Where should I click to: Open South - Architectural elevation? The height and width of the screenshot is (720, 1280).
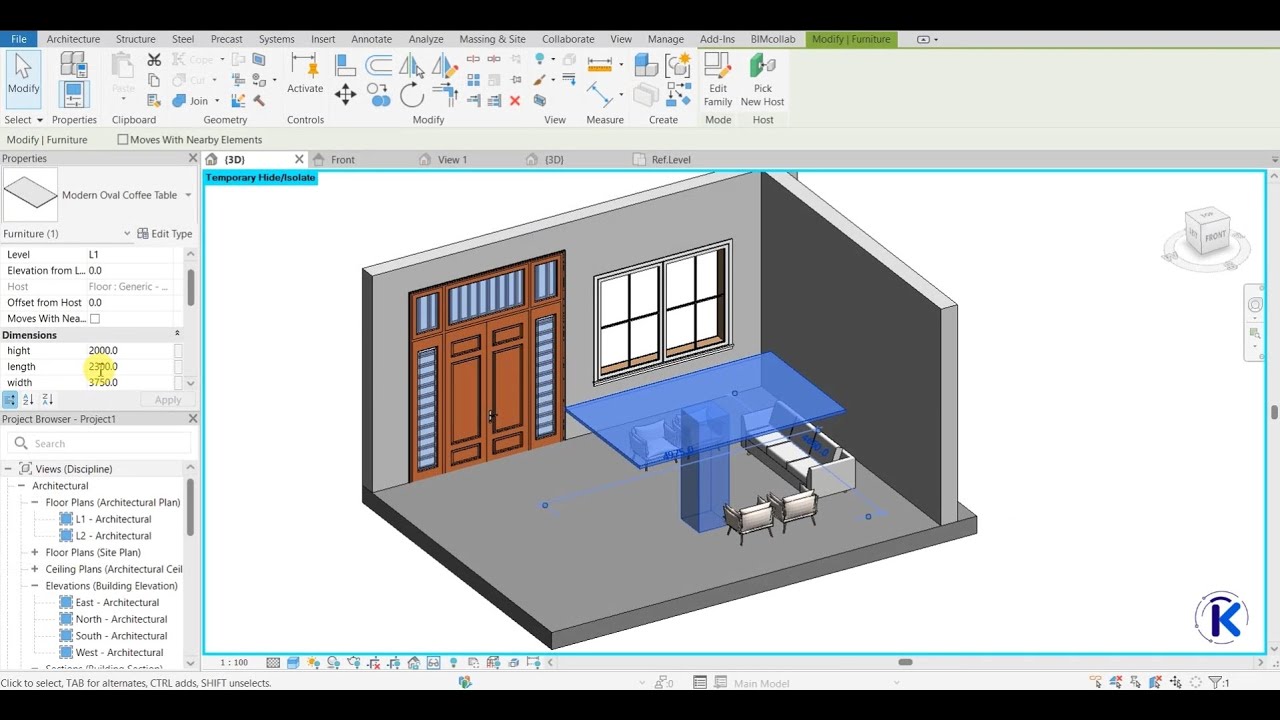[121, 636]
